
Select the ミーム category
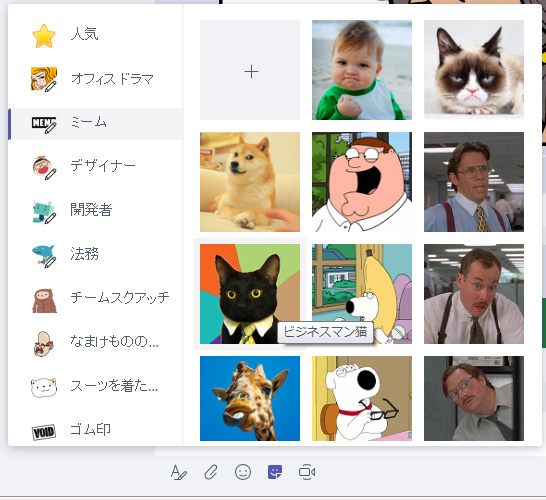[x=95, y=123]
